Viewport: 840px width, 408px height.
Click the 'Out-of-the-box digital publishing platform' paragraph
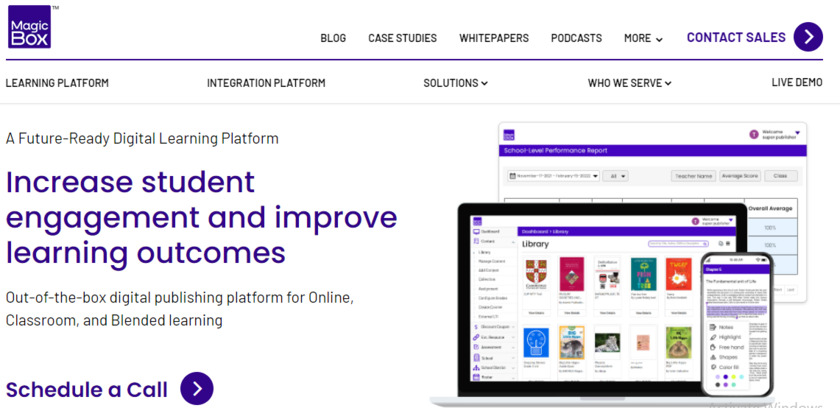click(179, 309)
